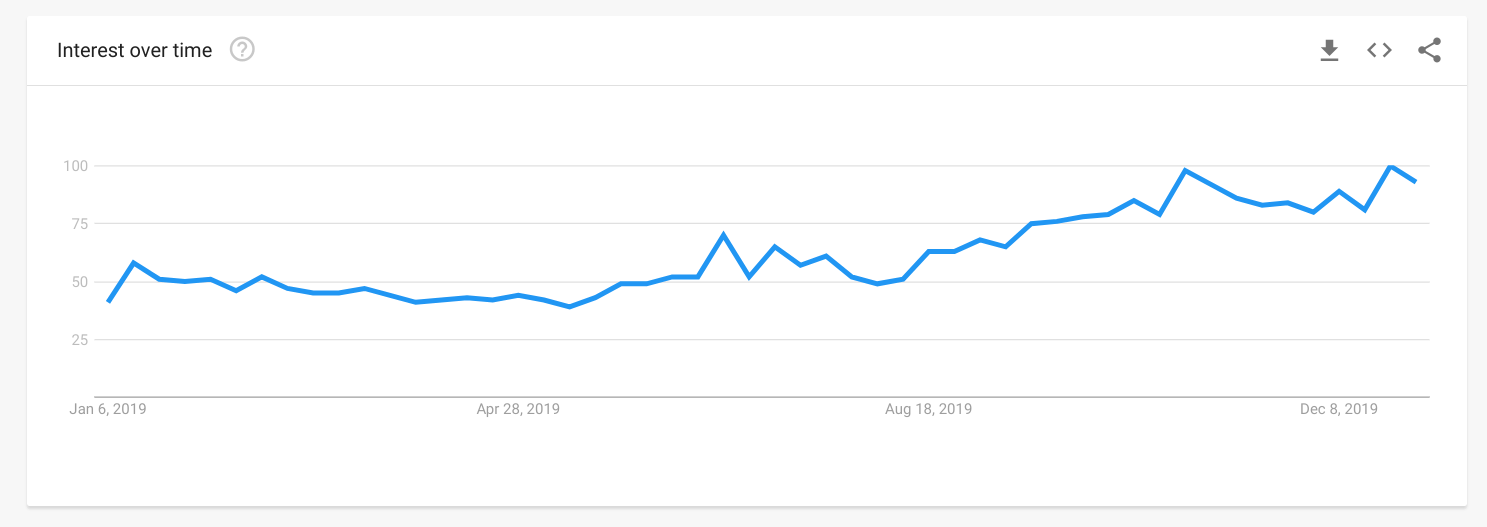
Task: Click the help question mark icon
Action: point(242,49)
